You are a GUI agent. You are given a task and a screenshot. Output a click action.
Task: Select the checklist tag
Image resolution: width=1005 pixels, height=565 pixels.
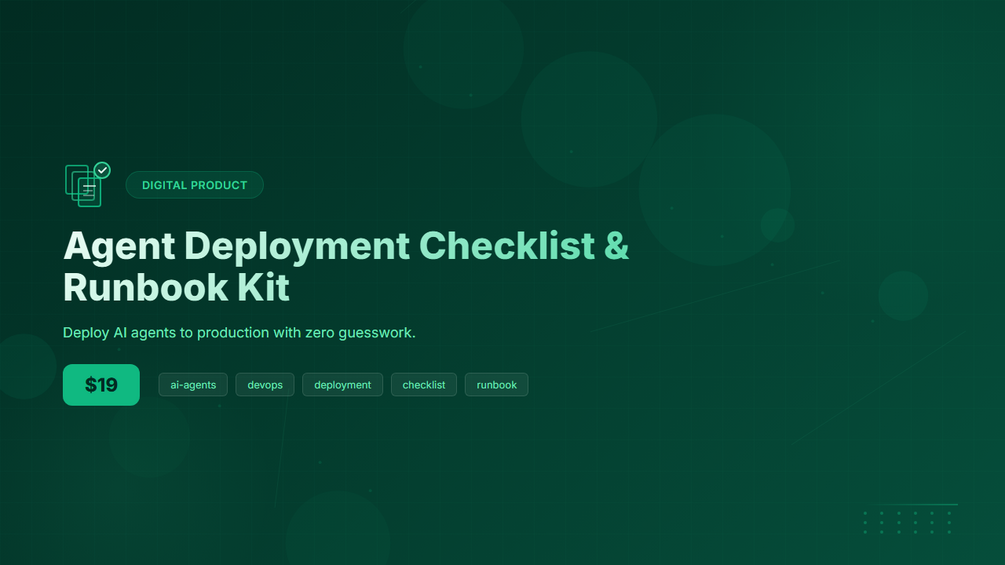pyautogui.click(x=424, y=385)
